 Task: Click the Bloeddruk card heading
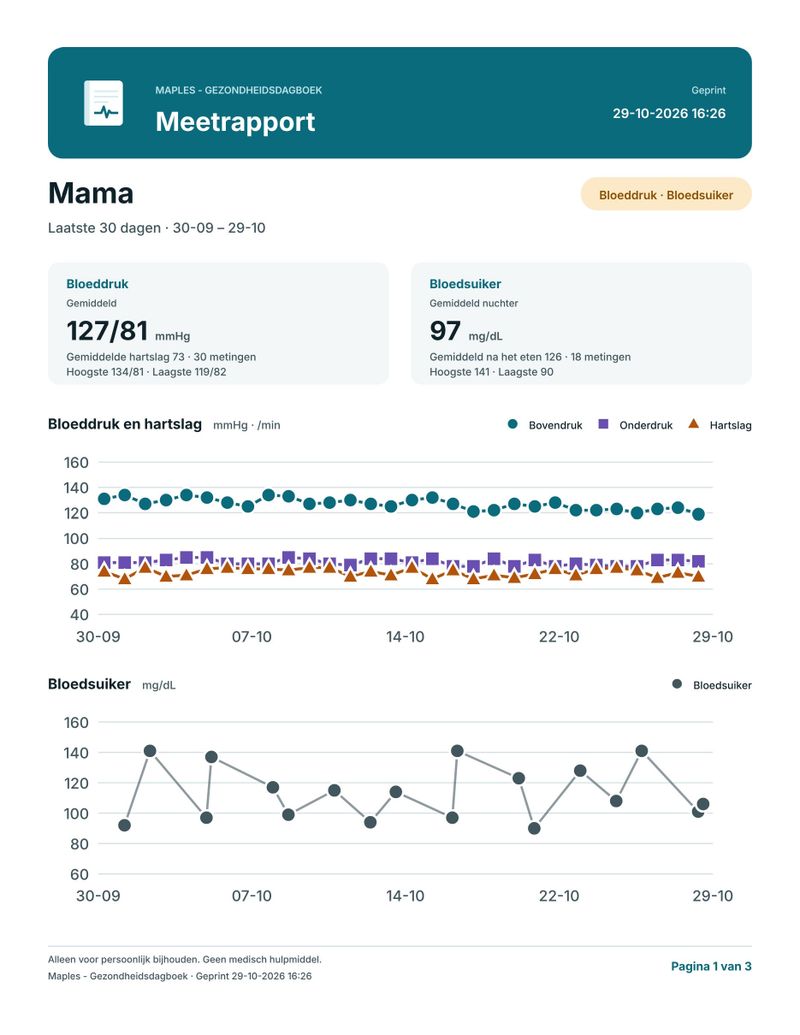point(97,284)
